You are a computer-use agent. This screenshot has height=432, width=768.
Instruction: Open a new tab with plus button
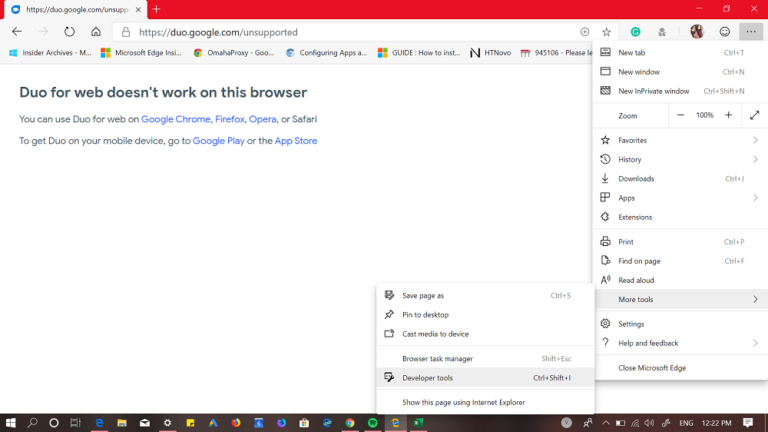click(x=156, y=9)
